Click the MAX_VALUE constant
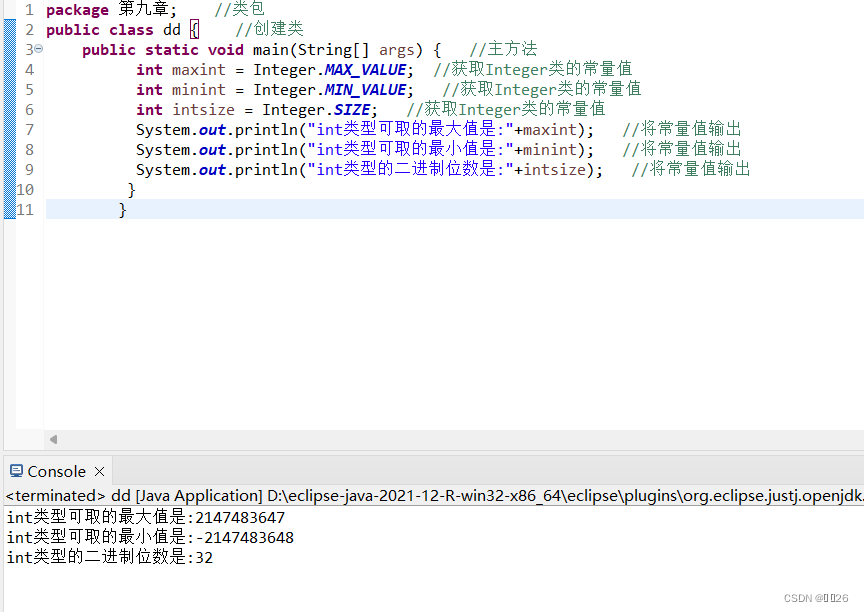 365,70
